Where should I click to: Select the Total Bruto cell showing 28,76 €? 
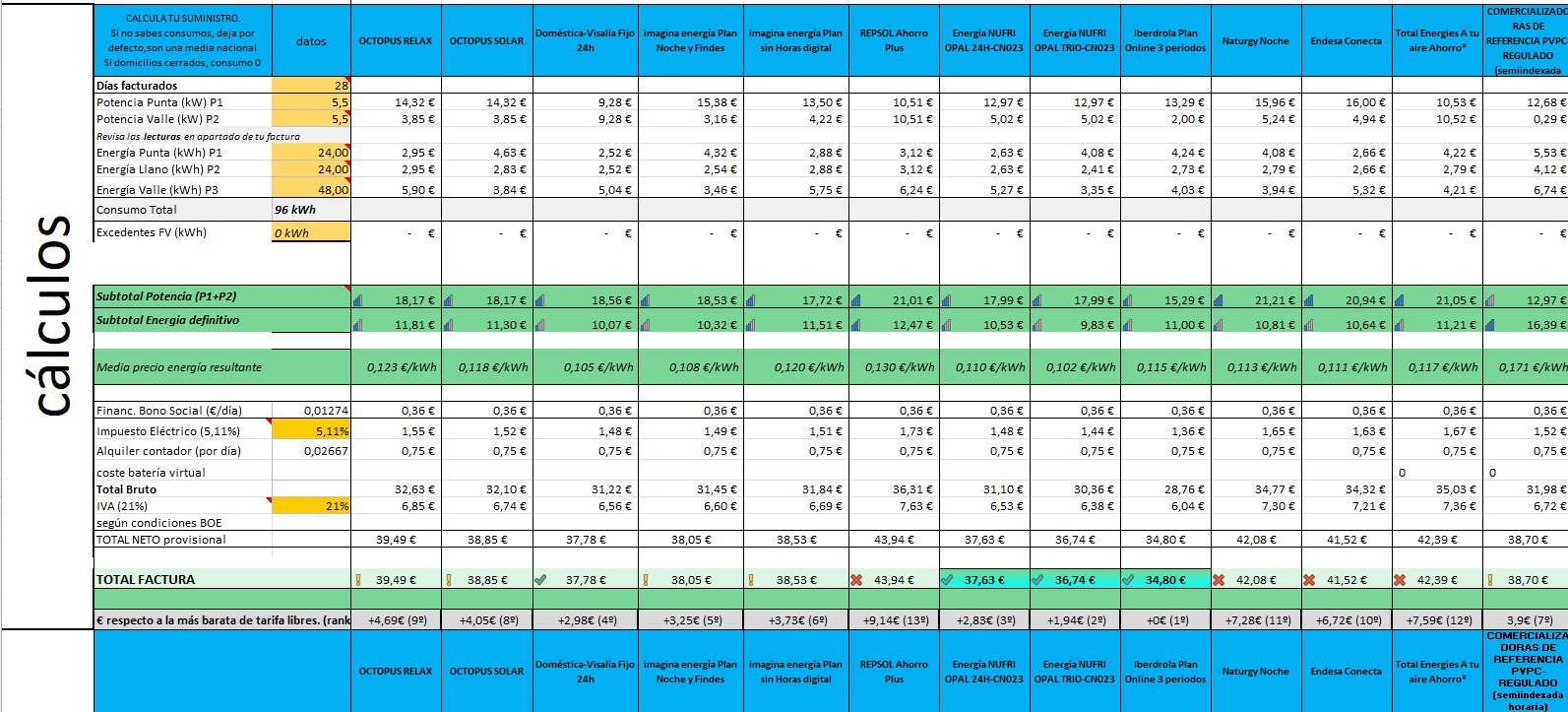1165,489
